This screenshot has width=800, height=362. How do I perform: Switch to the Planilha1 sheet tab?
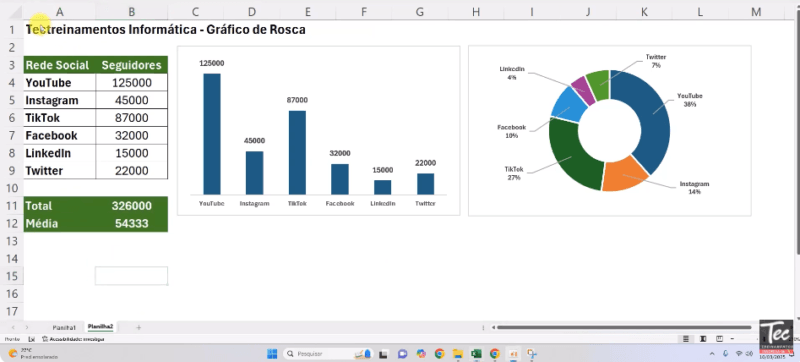click(x=64, y=327)
